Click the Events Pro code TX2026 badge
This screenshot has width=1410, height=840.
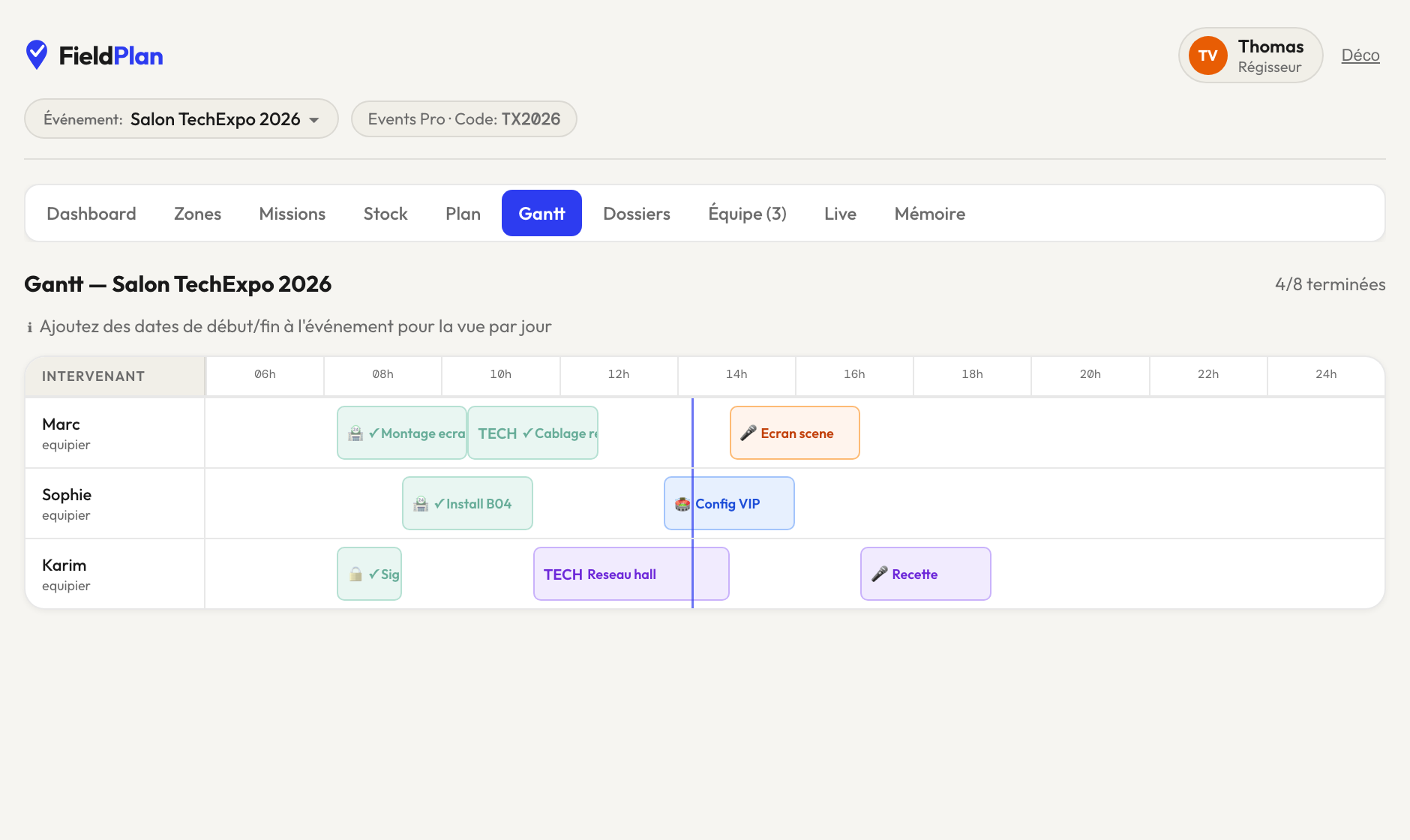pos(463,119)
